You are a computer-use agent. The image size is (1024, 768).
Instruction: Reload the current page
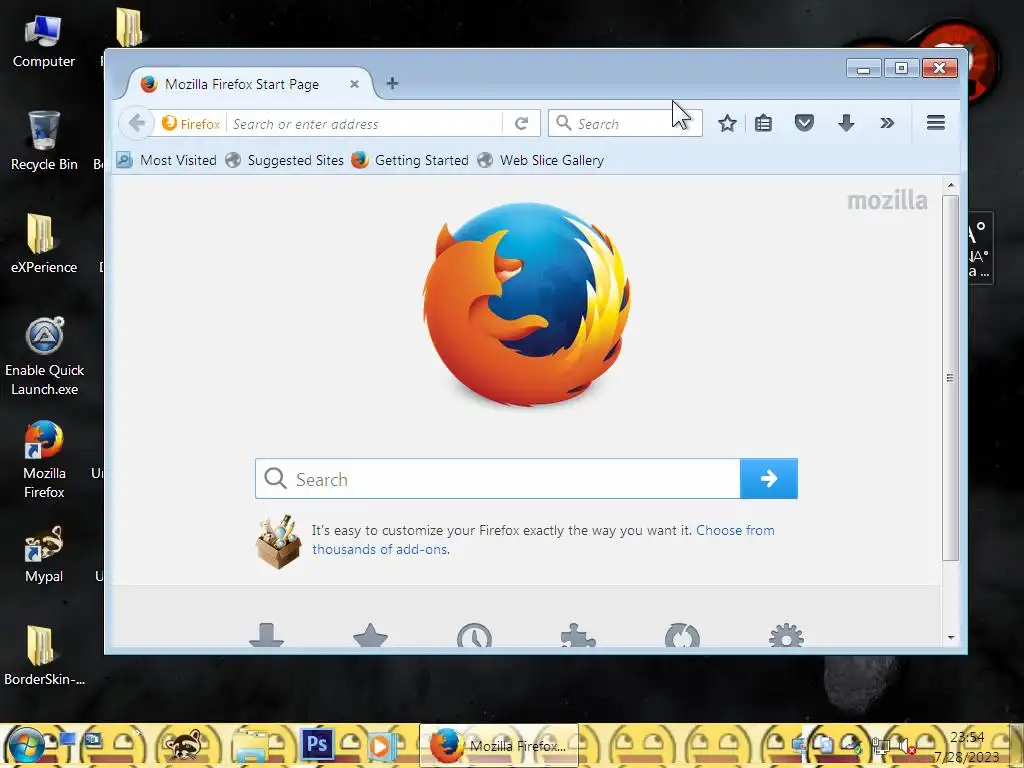[x=521, y=123]
